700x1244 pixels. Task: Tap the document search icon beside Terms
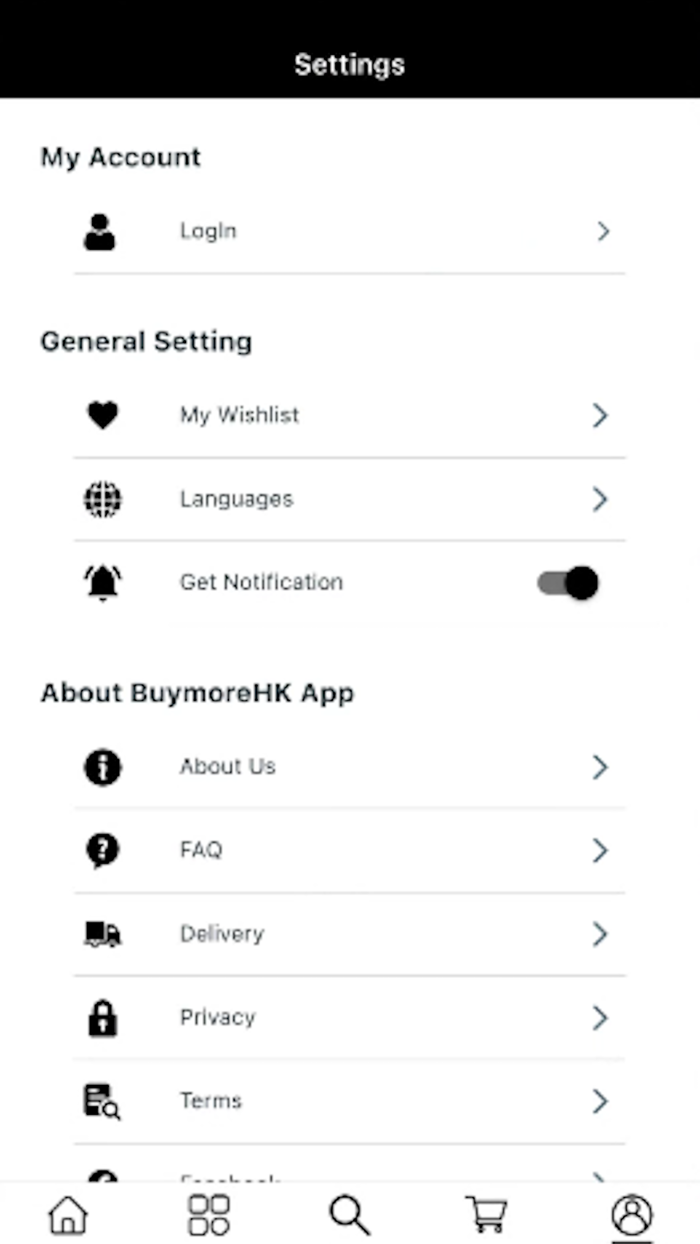tap(102, 1101)
